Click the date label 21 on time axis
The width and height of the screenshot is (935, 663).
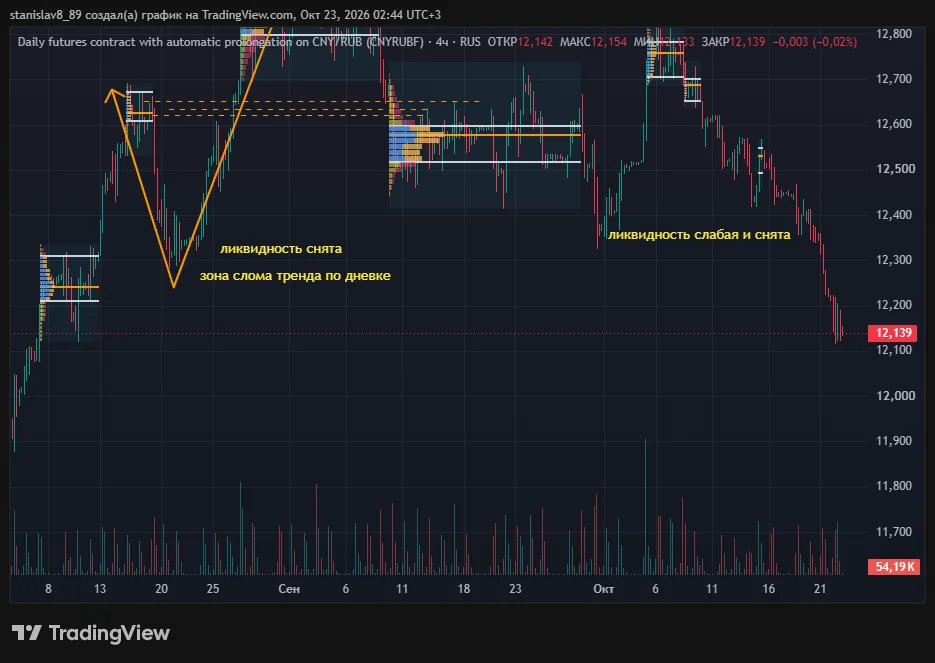tap(821, 589)
